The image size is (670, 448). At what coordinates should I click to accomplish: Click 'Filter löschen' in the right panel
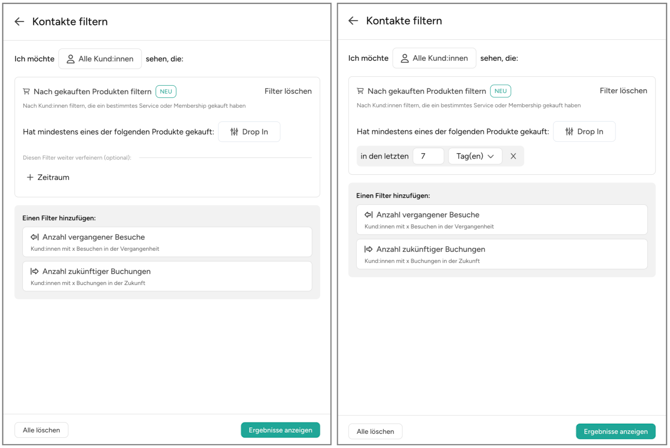pos(623,91)
